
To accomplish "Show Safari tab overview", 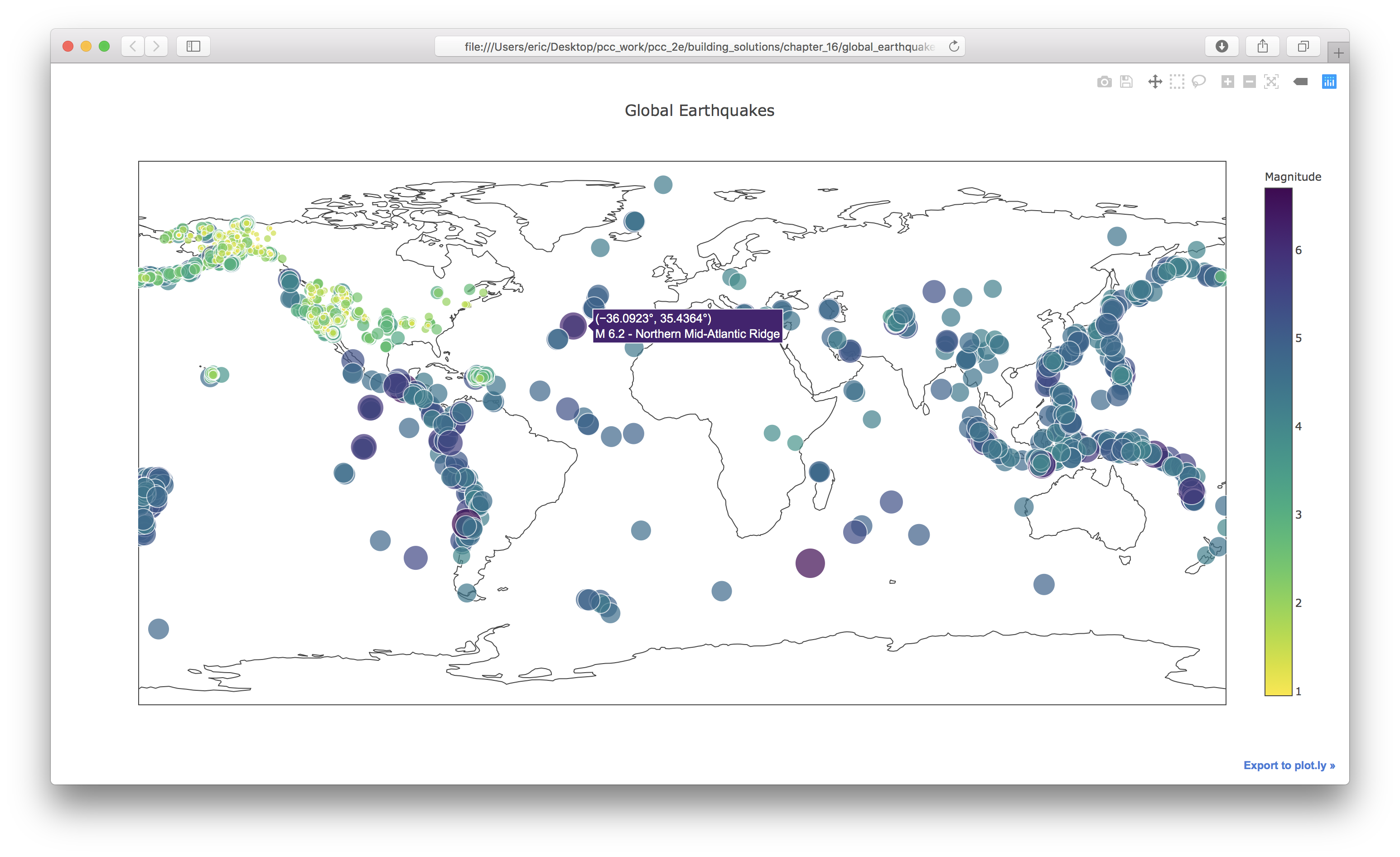I will tap(1303, 46).
